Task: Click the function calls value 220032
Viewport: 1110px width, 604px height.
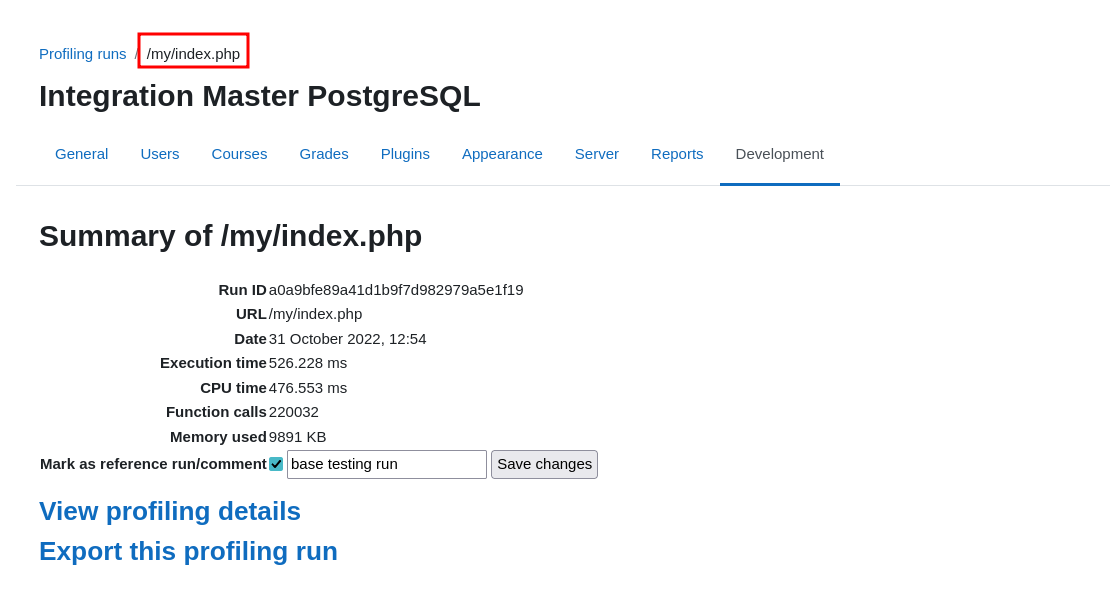Action: [x=294, y=412]
